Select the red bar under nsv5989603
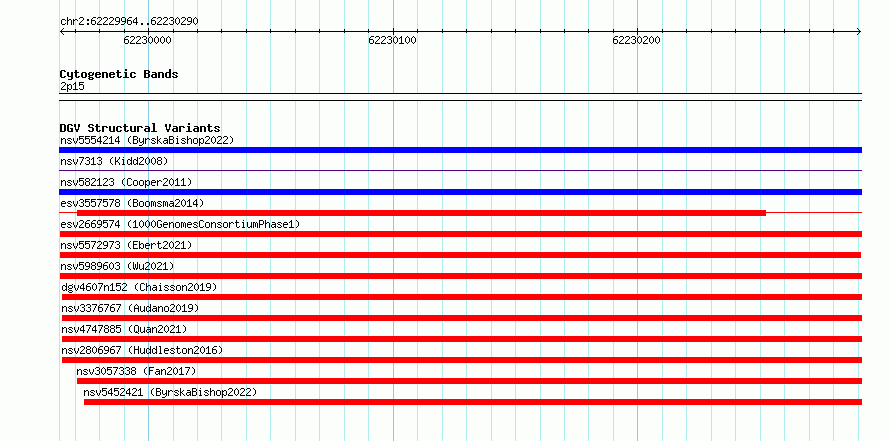 pos(460,276)
